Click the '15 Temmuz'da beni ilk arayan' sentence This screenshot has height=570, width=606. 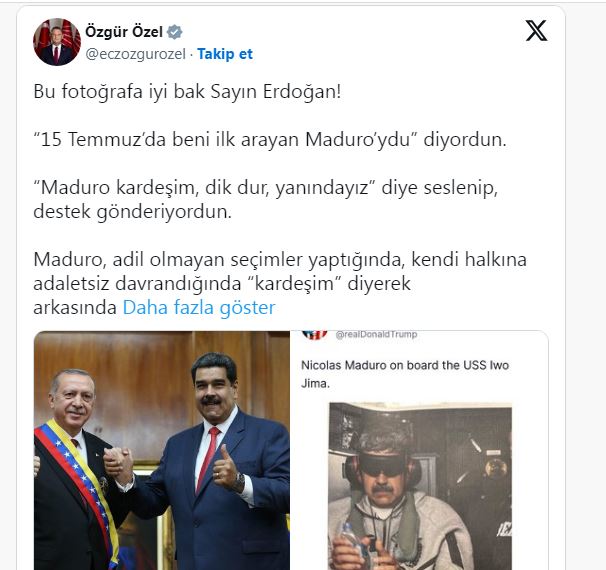tap(269, 140)
